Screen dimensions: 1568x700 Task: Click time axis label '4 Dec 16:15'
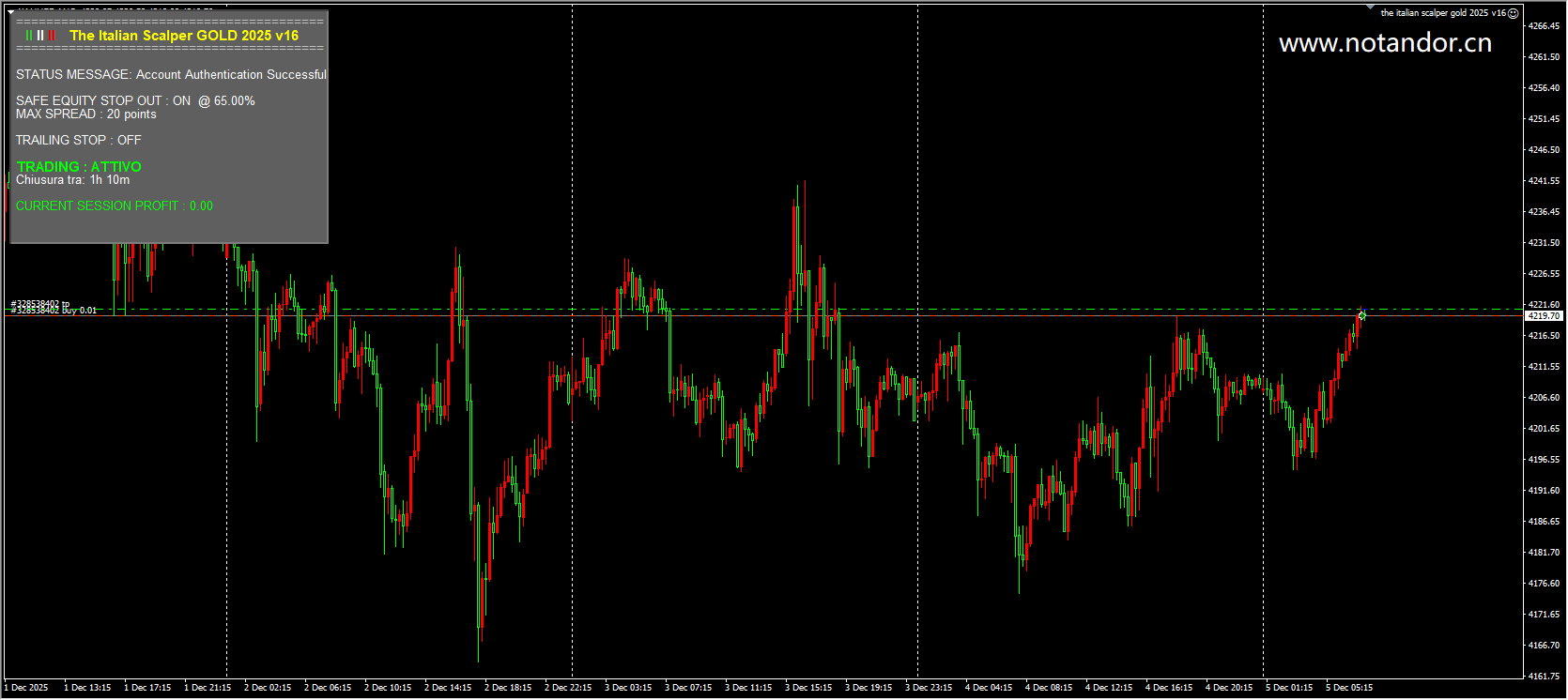click(1169, 688)
